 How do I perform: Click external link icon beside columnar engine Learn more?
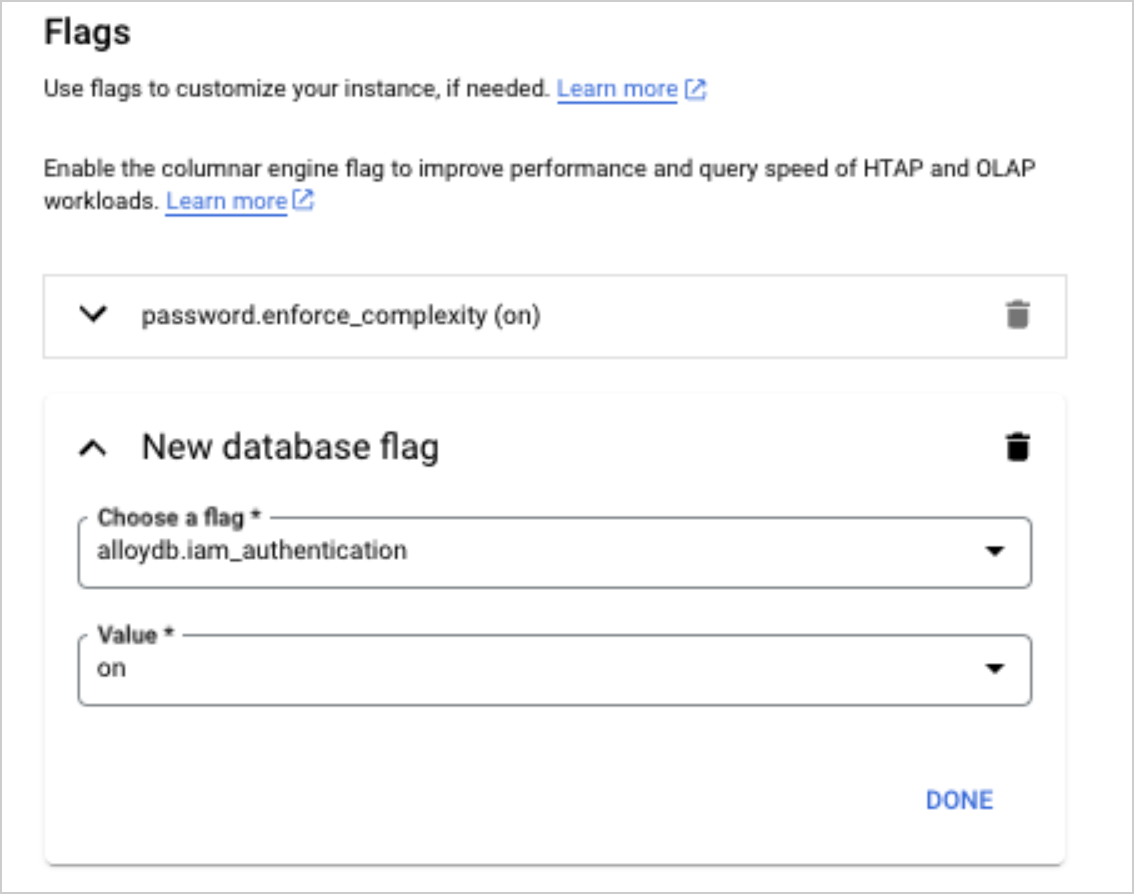click(x=304, y=201)
